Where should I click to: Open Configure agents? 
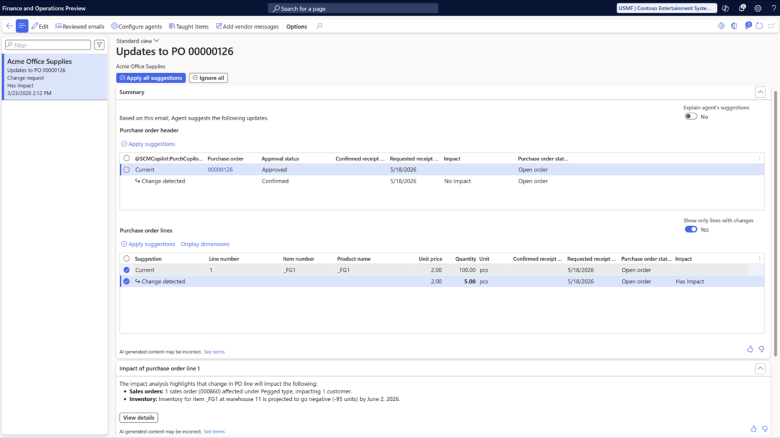pyautogui.click(x=136, y=26)
